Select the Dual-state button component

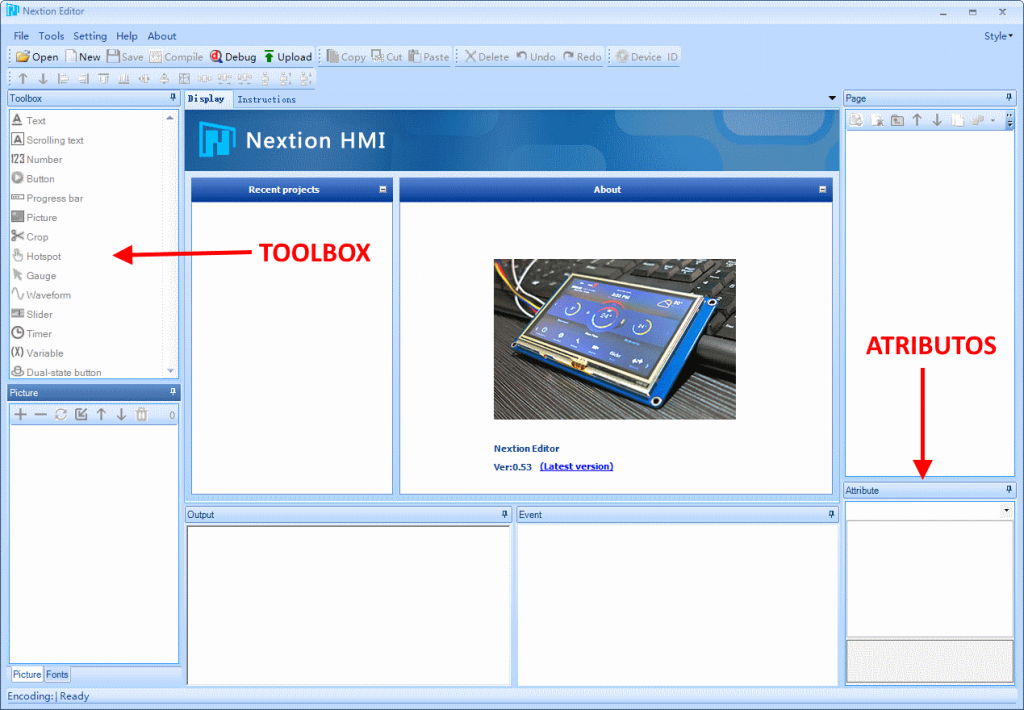click(x=56, y=372)
